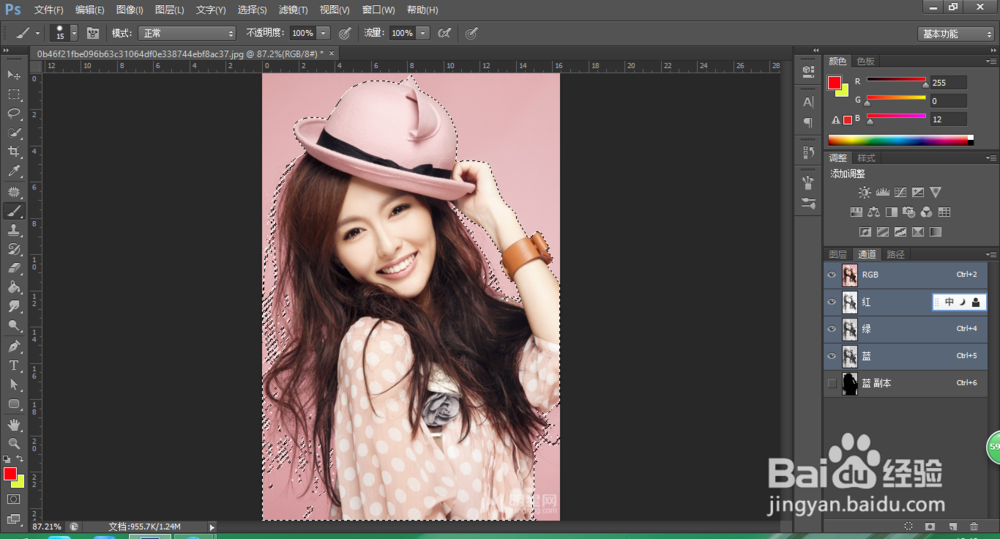This screenshot has height=539, width=1000.
Task: Open the 文件(F) menu
Action: [48, 10]
